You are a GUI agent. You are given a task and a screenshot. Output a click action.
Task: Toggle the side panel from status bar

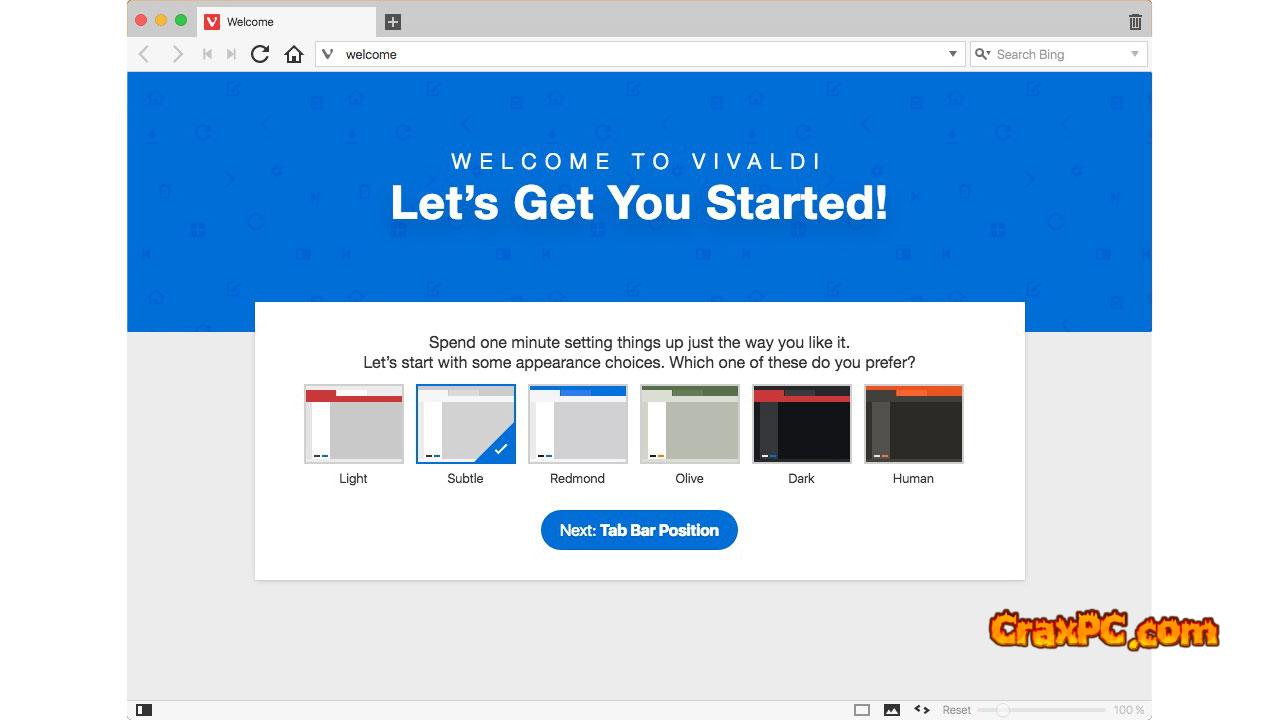pos(144,710)
